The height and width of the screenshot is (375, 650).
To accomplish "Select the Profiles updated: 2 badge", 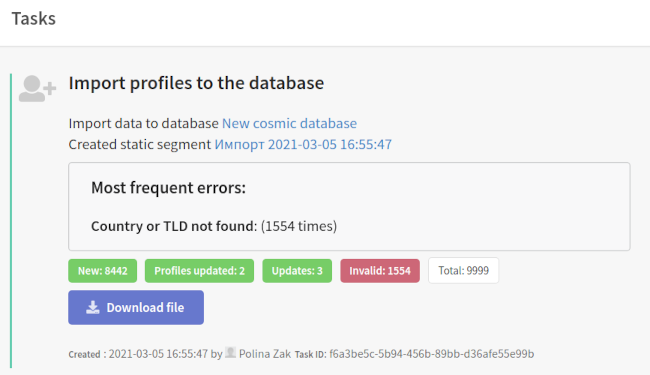I will coord(199,271).
